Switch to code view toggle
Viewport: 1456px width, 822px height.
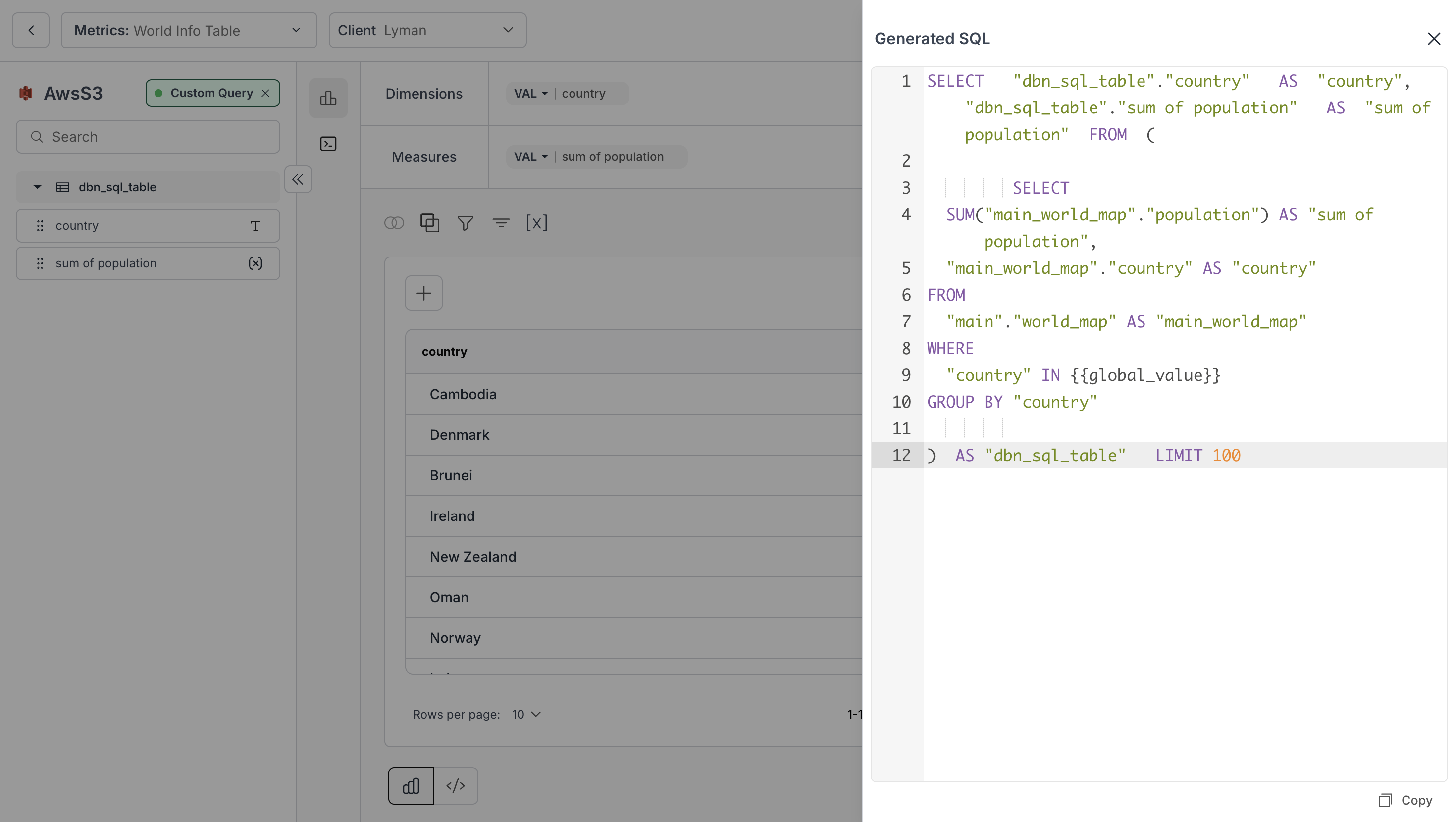pyautogui.click(x=456, y=786)
